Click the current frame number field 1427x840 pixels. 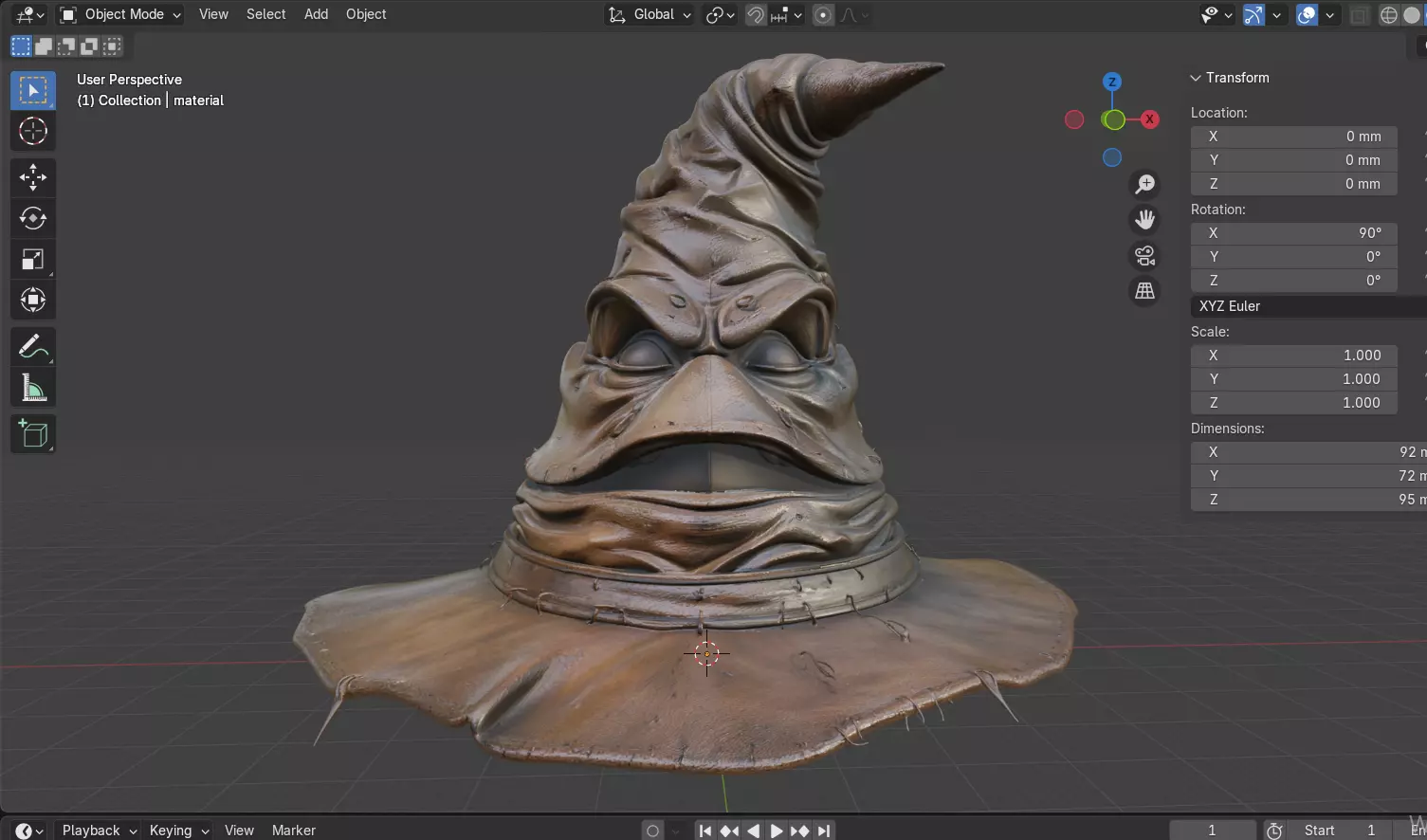[x=1213, y=831]
